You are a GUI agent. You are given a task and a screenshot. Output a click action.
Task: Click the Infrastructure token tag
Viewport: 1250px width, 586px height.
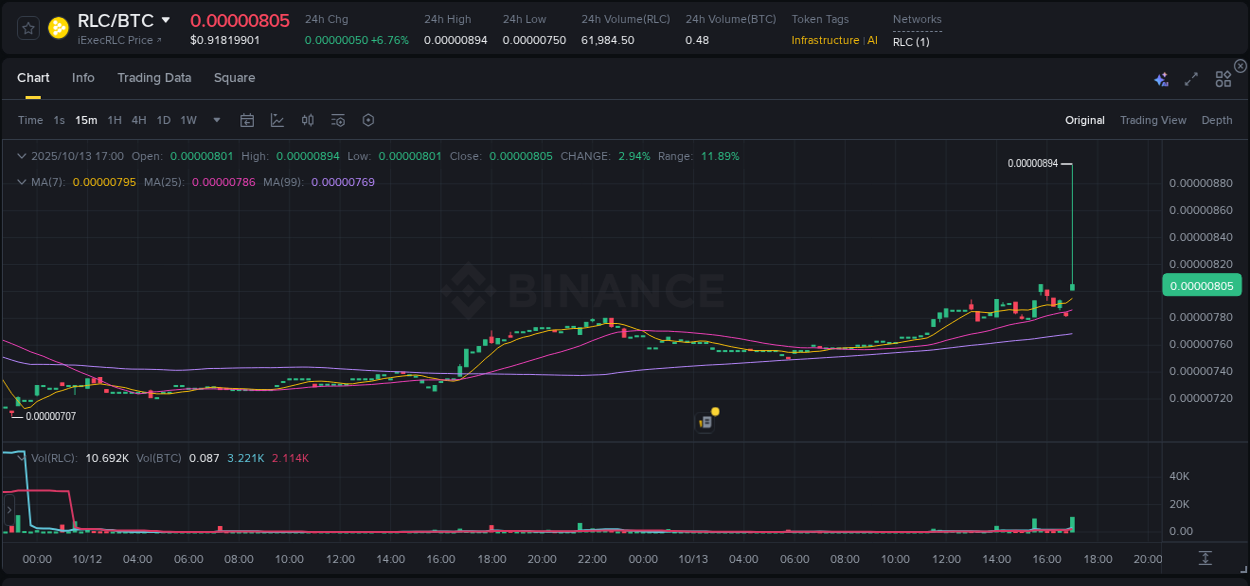[x=826, y=40]
